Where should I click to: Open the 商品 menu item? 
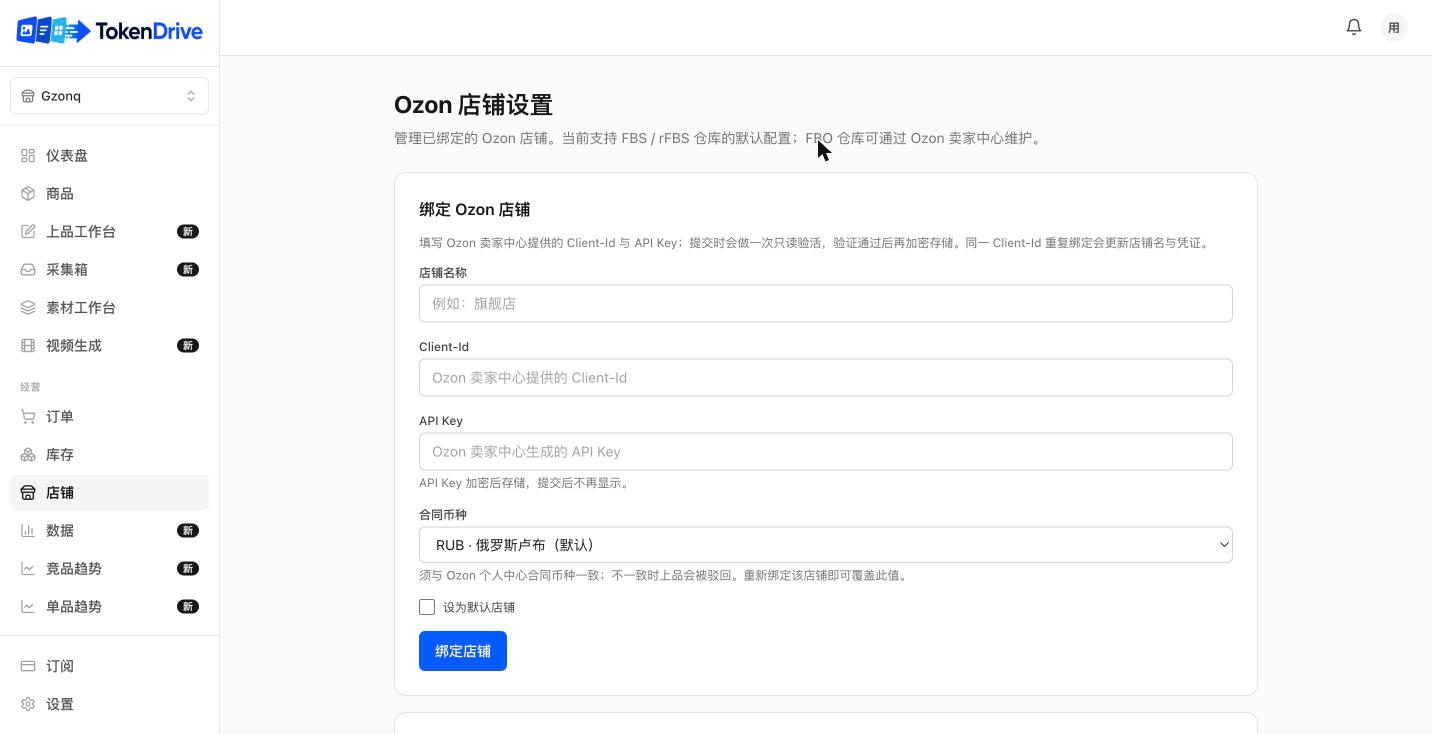110,193
